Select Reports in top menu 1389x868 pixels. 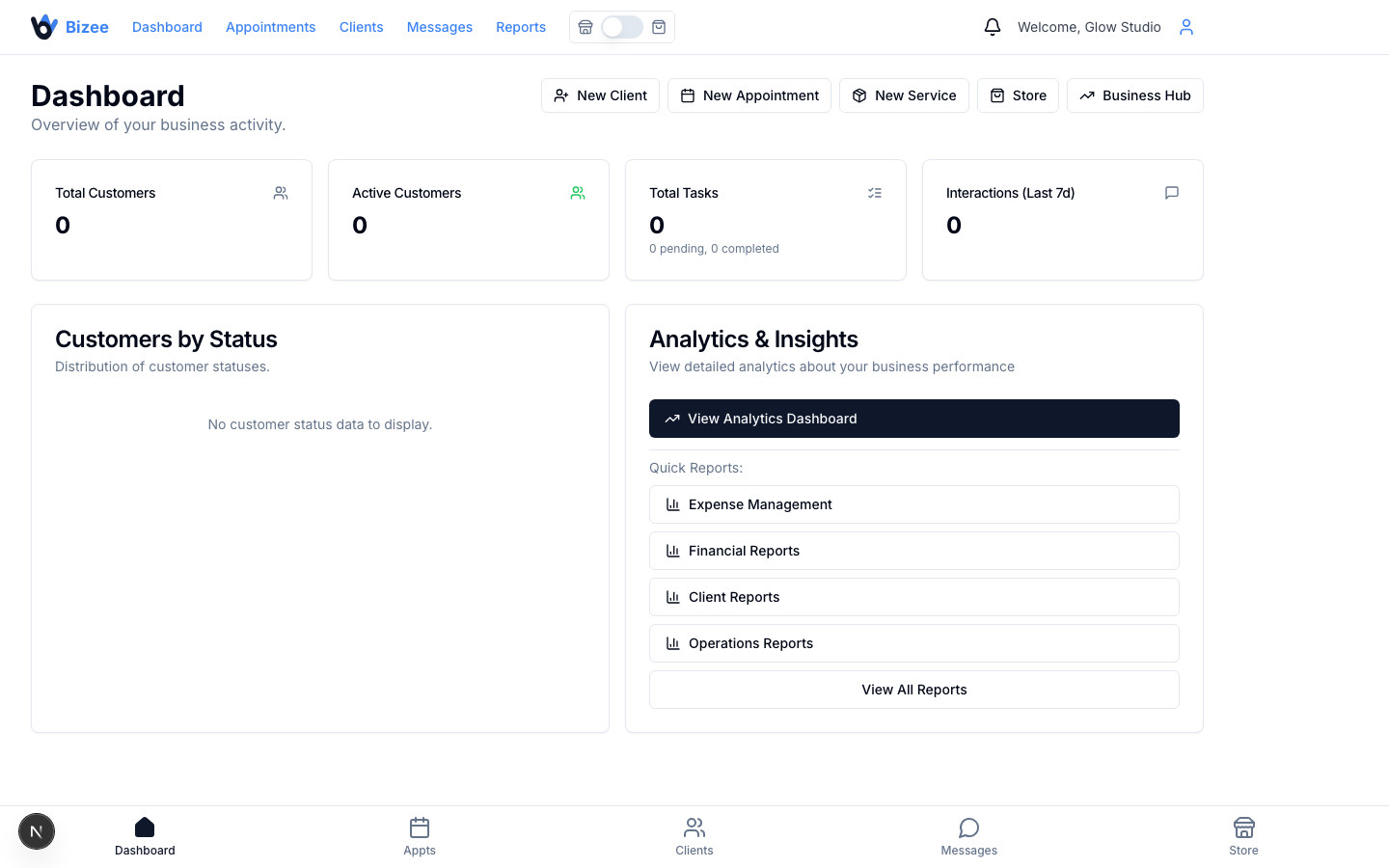click(x=521, y=27)
